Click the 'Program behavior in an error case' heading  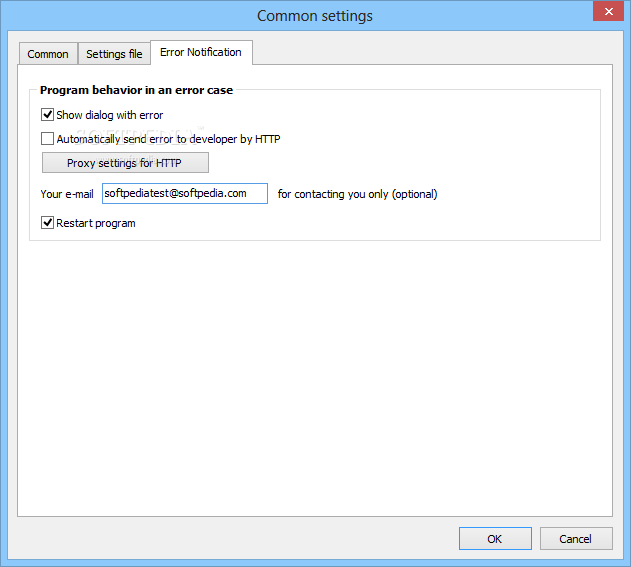136,90
